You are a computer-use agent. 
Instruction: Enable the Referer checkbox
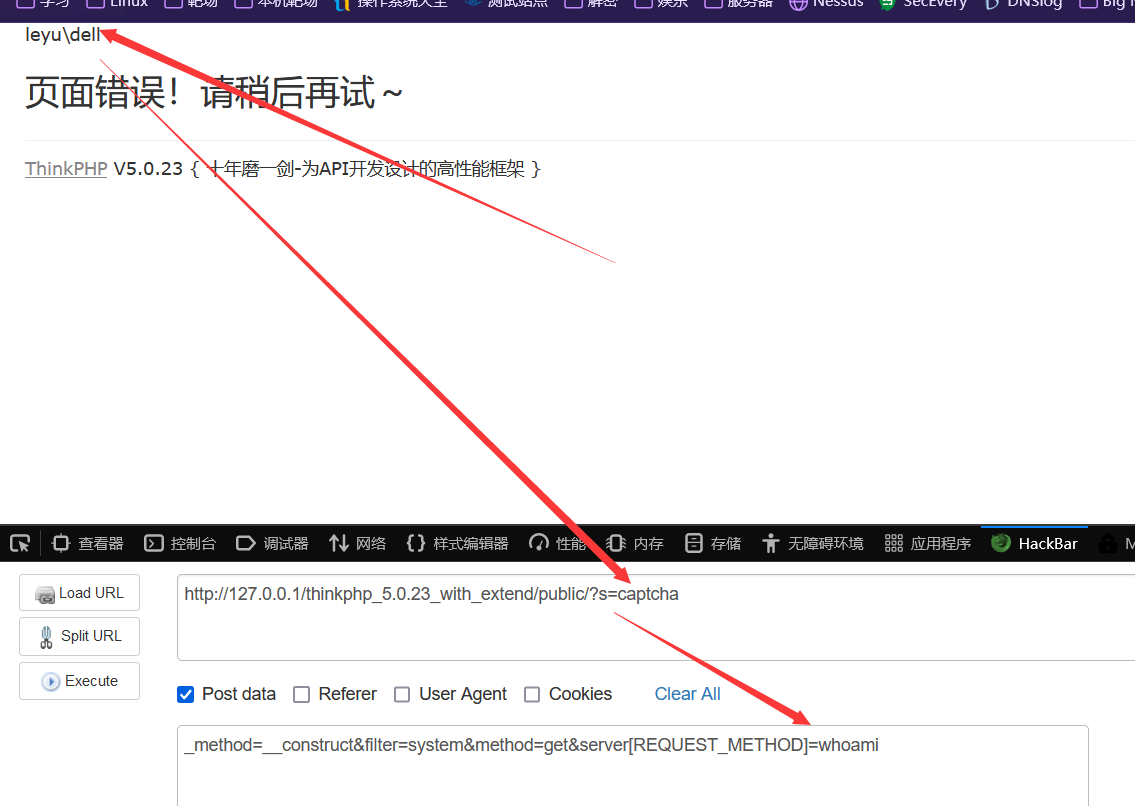(301, 694)
